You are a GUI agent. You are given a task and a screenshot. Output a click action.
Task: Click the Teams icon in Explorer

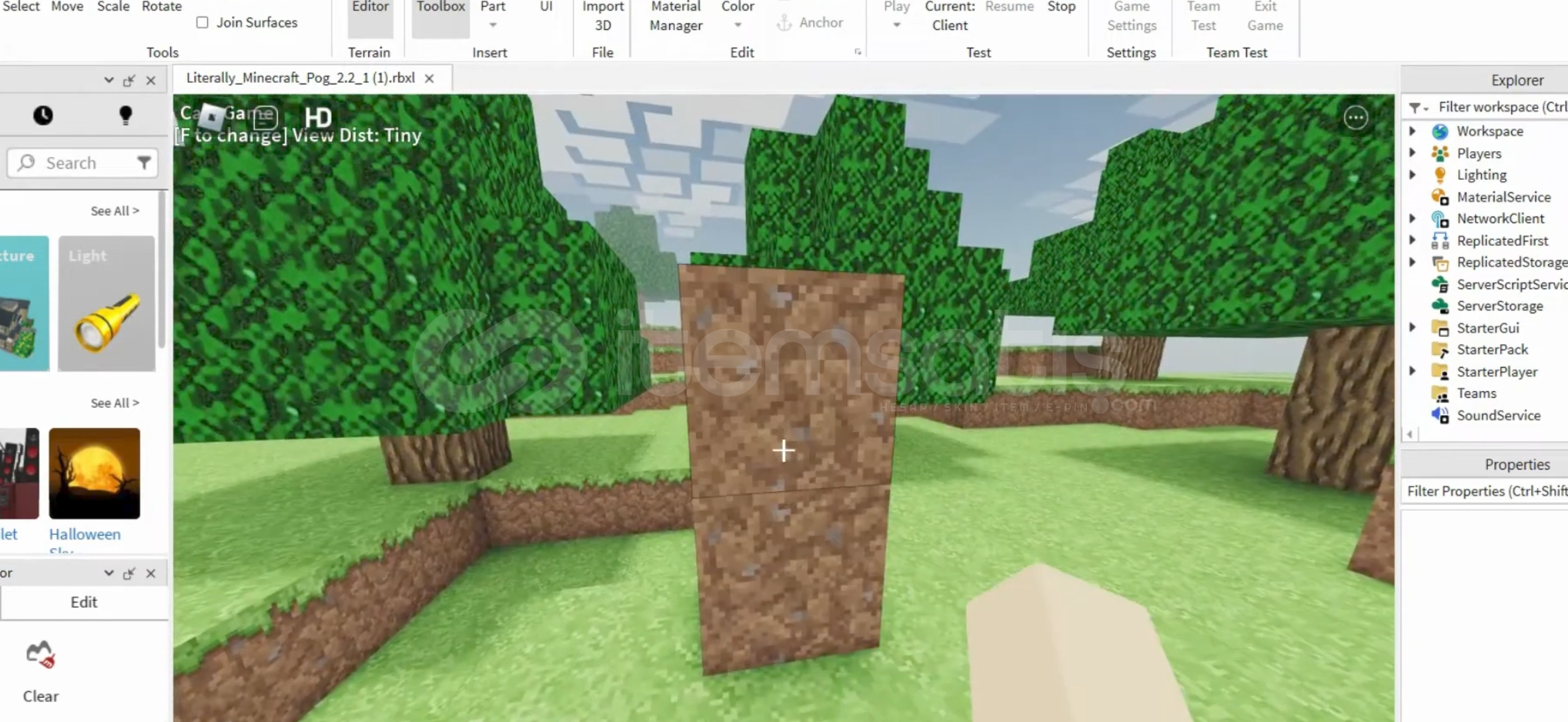[1440, 394]
